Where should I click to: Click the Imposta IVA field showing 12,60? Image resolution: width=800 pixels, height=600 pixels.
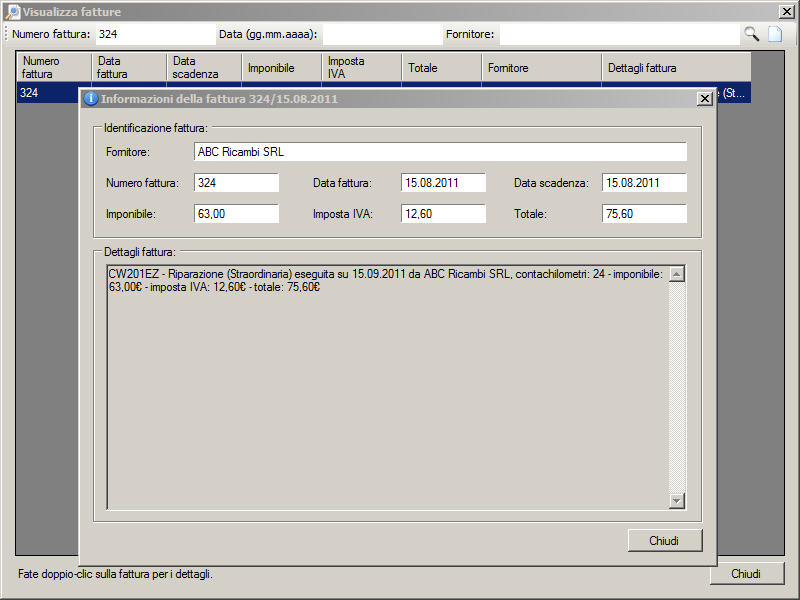pos(443,214)
